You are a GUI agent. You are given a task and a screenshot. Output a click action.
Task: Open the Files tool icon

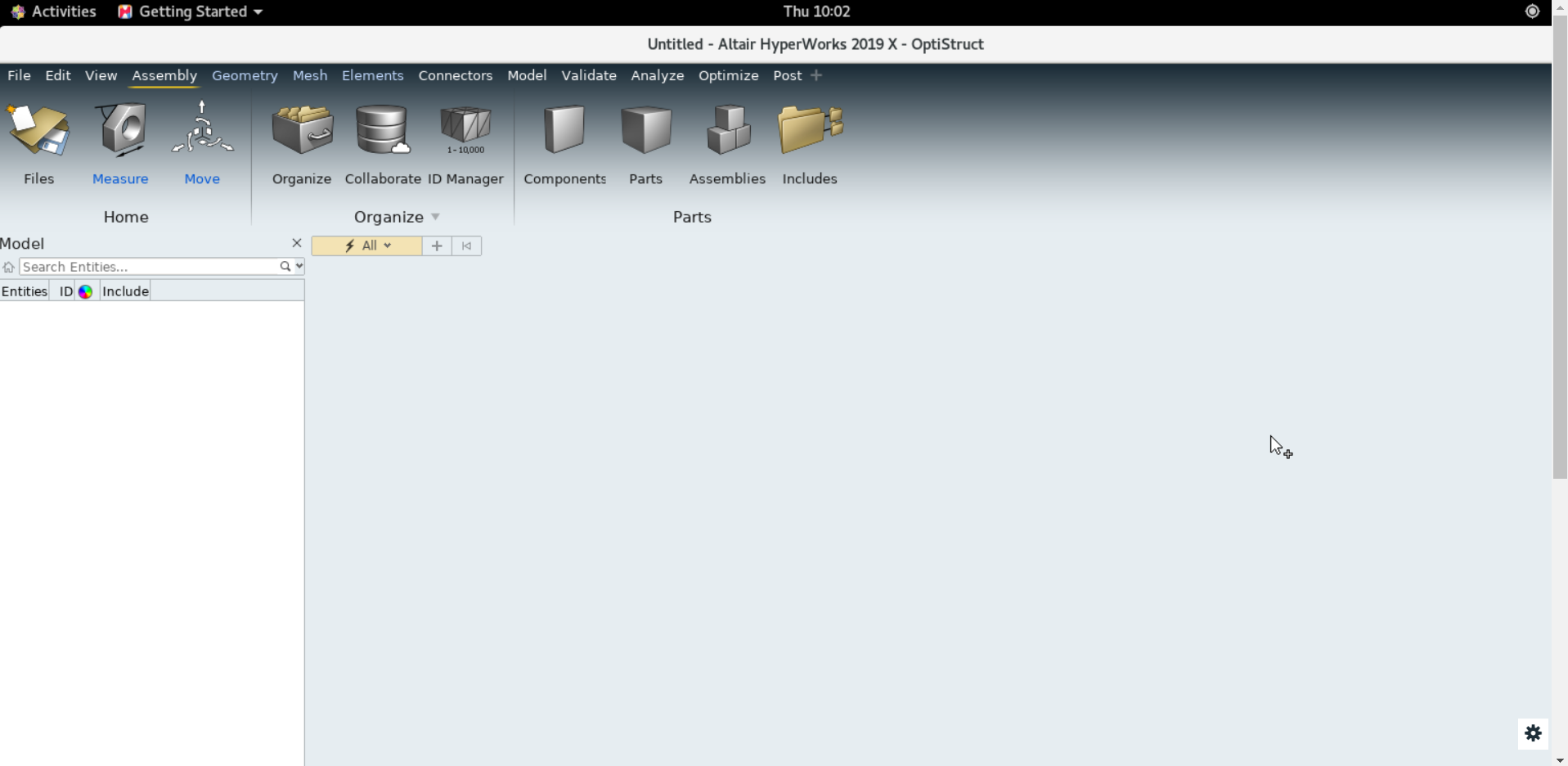coord(38,130)
